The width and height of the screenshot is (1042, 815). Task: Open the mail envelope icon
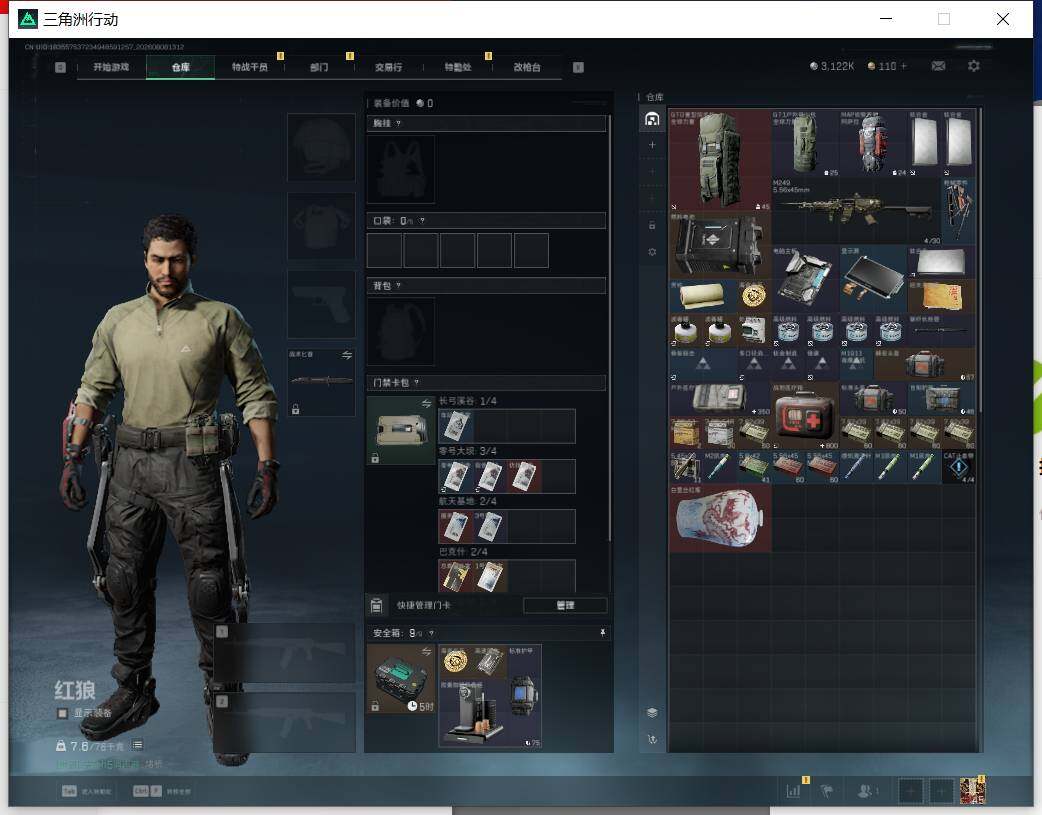(938, 66)
